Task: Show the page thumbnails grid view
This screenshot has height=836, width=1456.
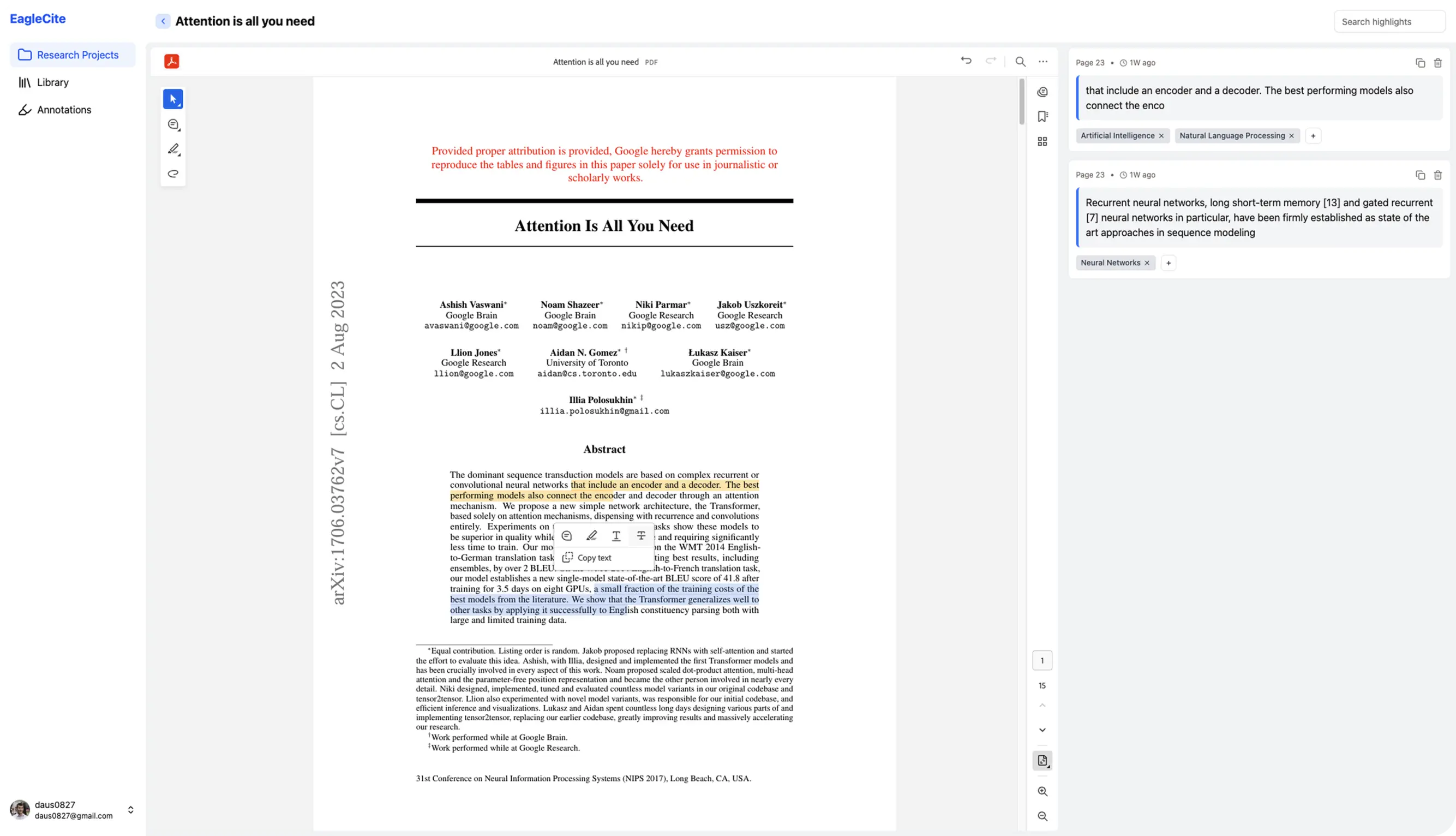Action: pyautogui.click(x=1042, y=141)
